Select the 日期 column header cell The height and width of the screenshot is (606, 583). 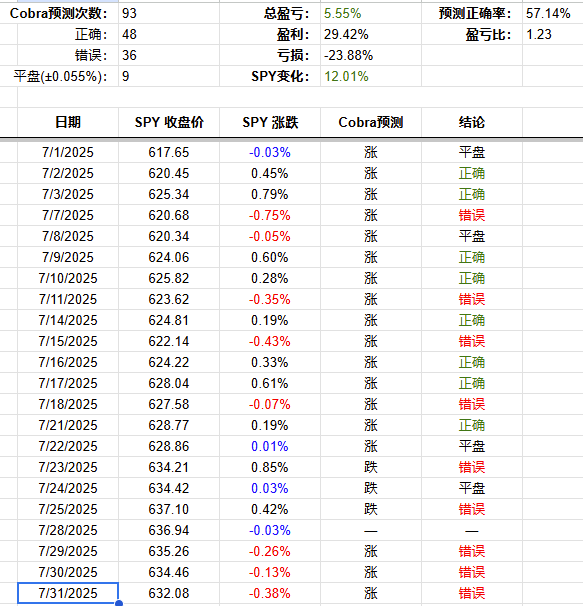[68, 122]
